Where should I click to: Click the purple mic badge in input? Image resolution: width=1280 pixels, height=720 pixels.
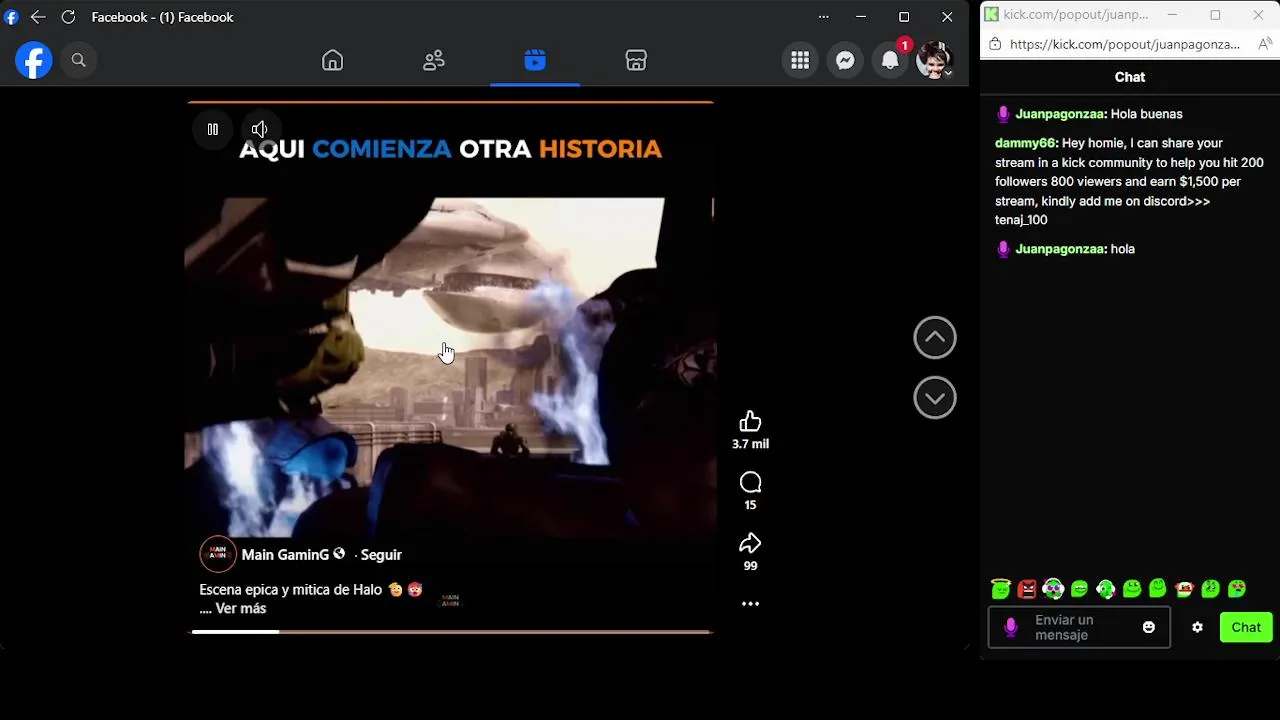1011,628
